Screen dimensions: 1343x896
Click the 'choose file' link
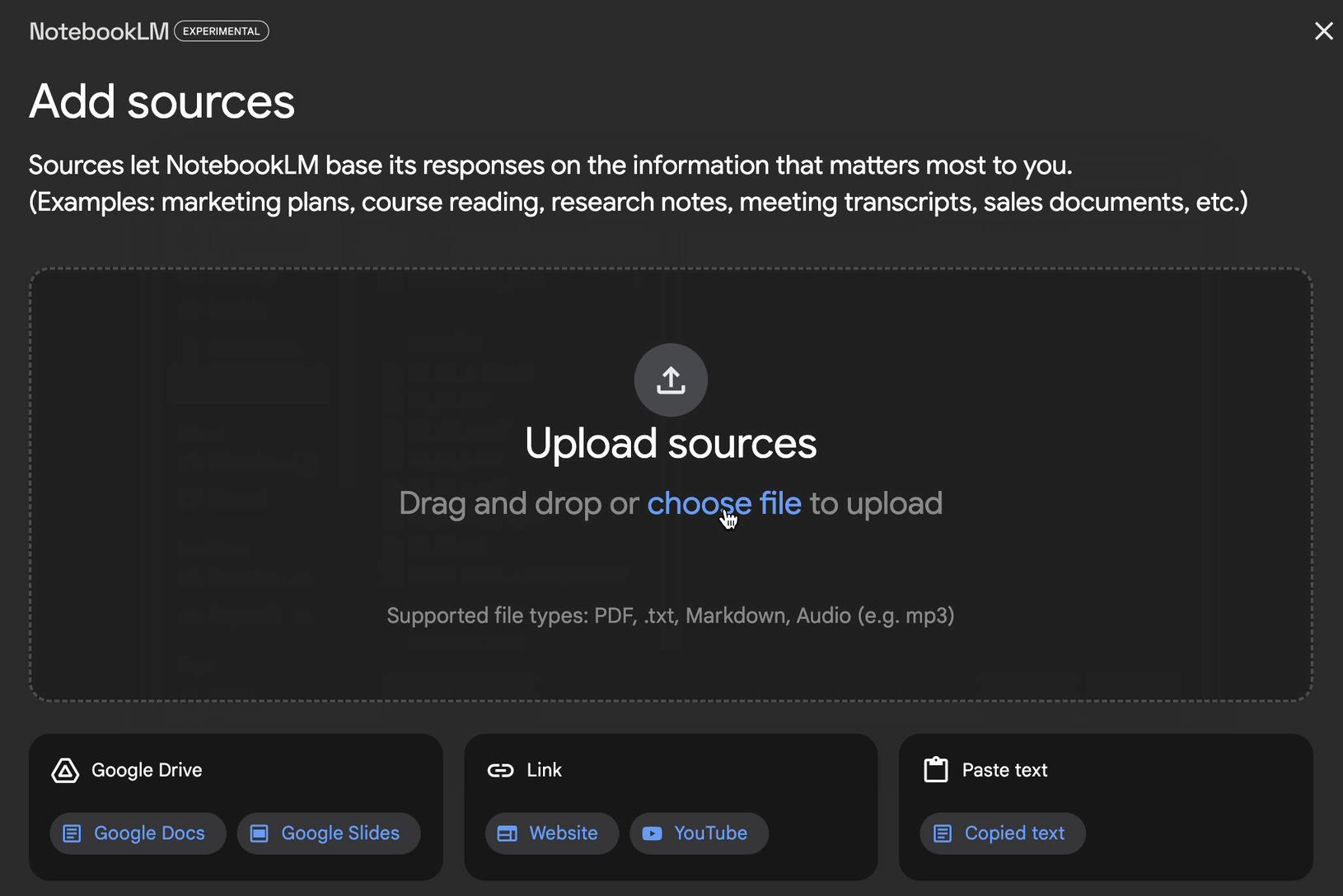724,503
